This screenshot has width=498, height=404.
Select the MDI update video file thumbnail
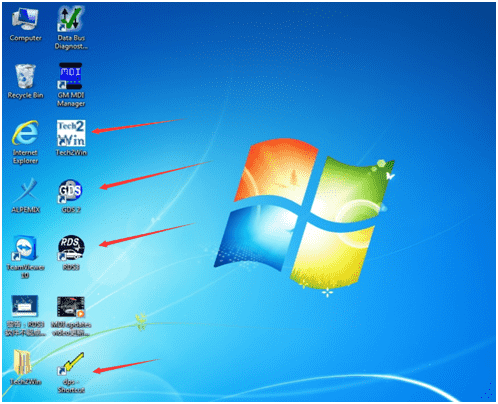click(x=71, y=306)
